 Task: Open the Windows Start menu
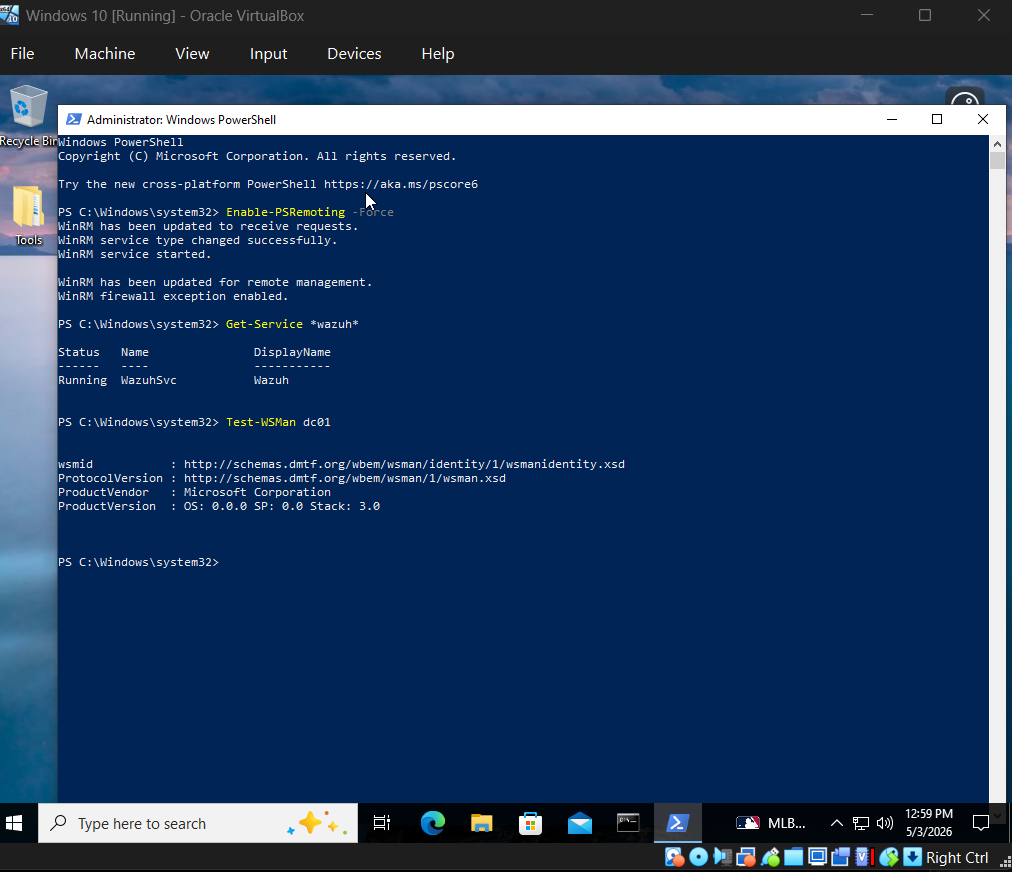pyautogui.click(x=14, y=823)
